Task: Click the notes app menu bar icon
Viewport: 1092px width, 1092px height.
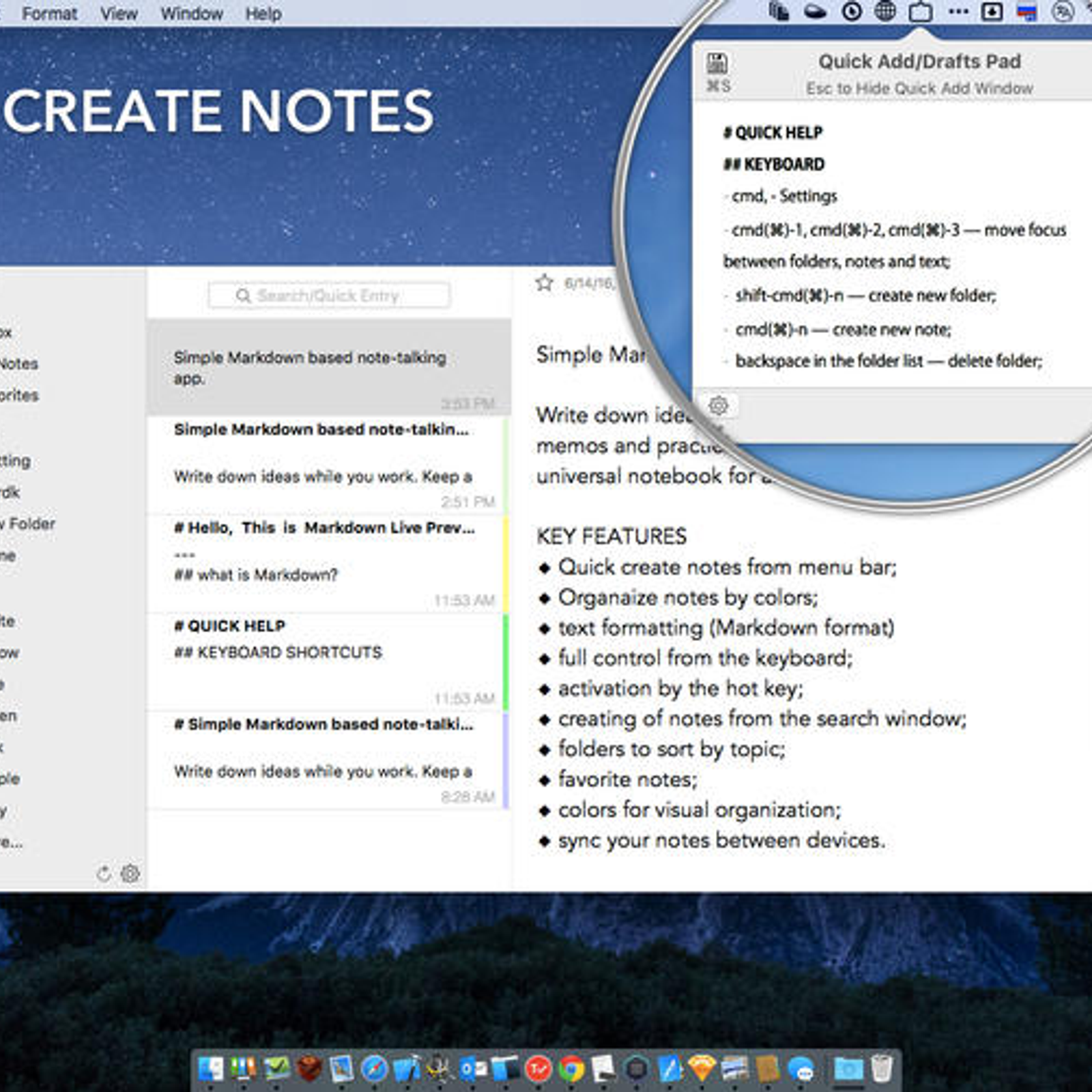Action: 921,12
